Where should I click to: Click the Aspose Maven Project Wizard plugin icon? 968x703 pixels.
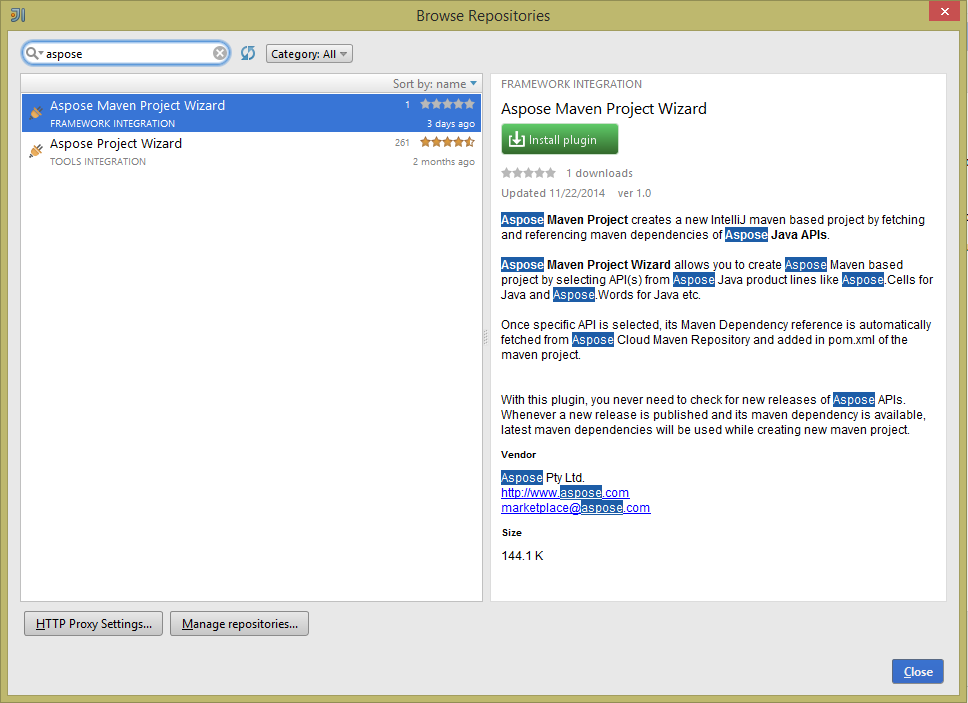36,112
